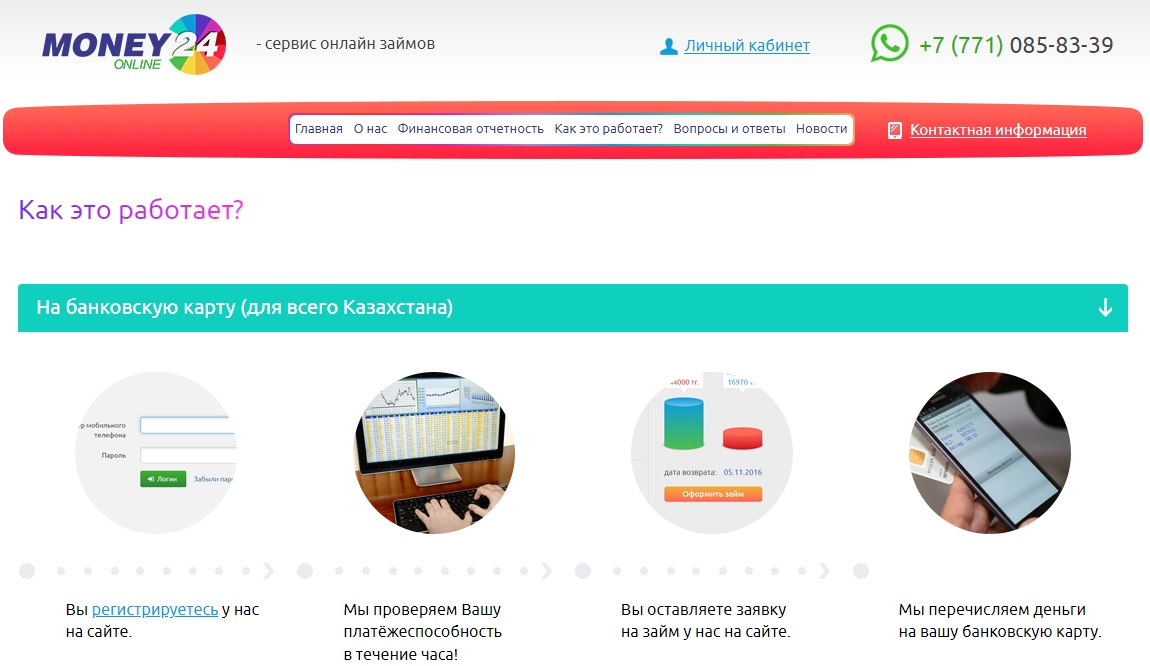Navigate to Новости
The image size is (1150, 666).
click(821, 129)
